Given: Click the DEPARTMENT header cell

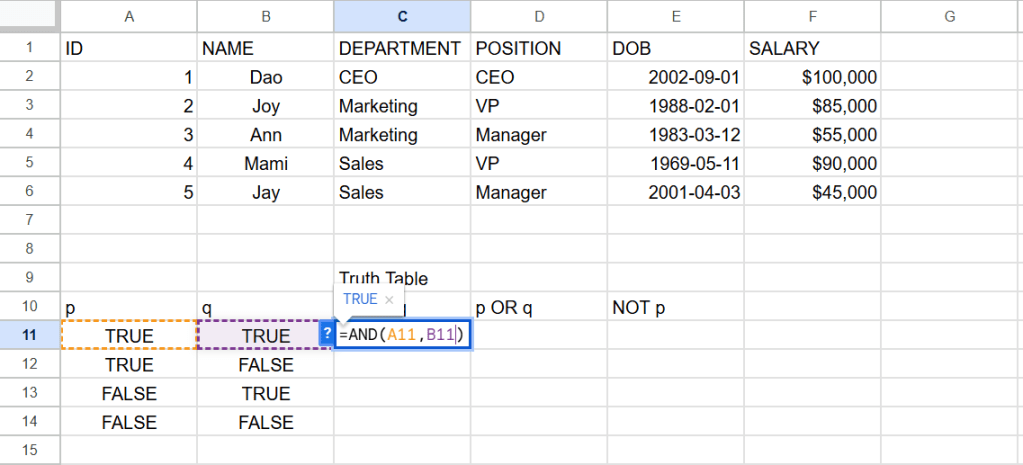Looking at the screenshot, I should pyautogui.click(x=402, y=48).
